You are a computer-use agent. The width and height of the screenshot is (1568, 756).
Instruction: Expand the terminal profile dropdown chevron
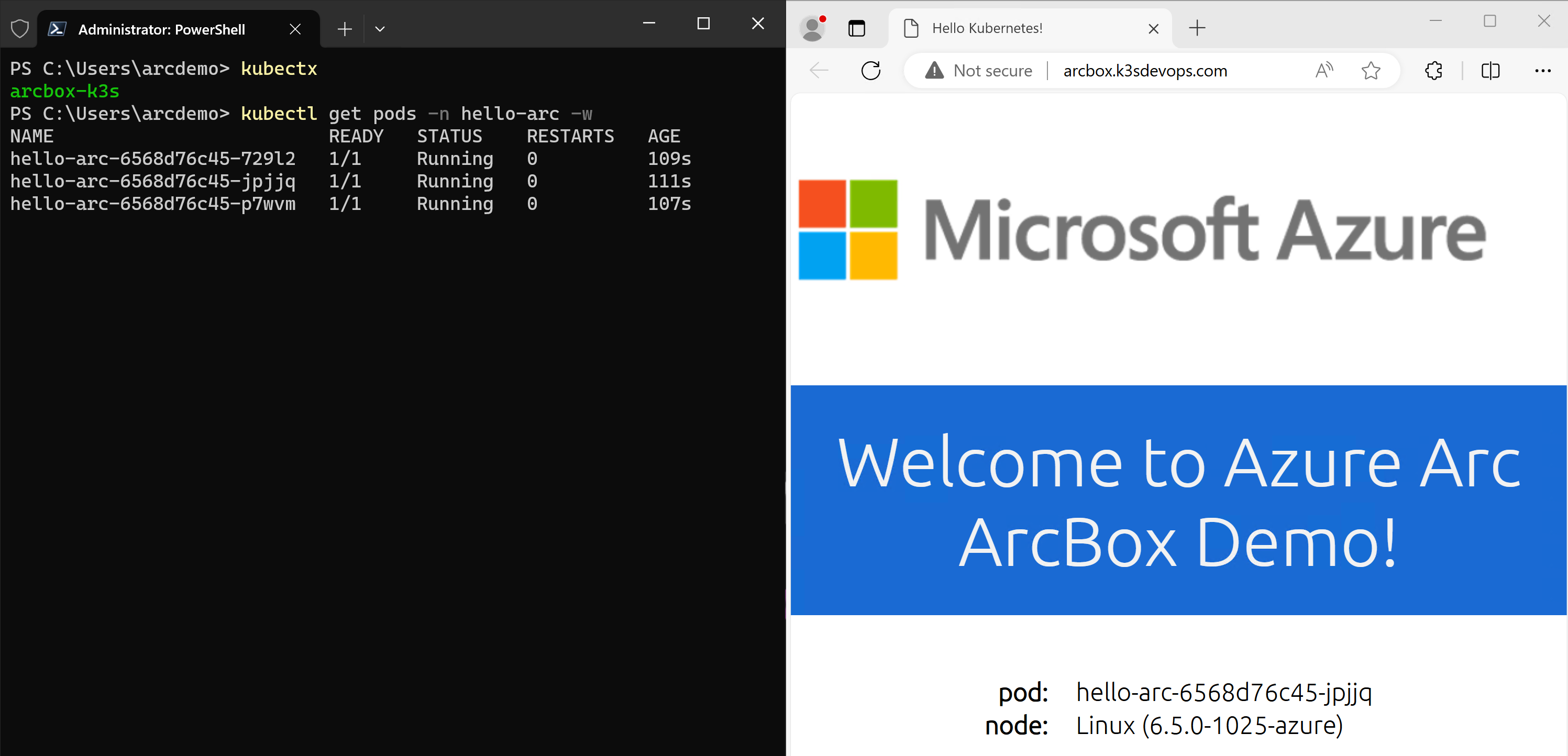pyautogui.click(x=380, y=29)
